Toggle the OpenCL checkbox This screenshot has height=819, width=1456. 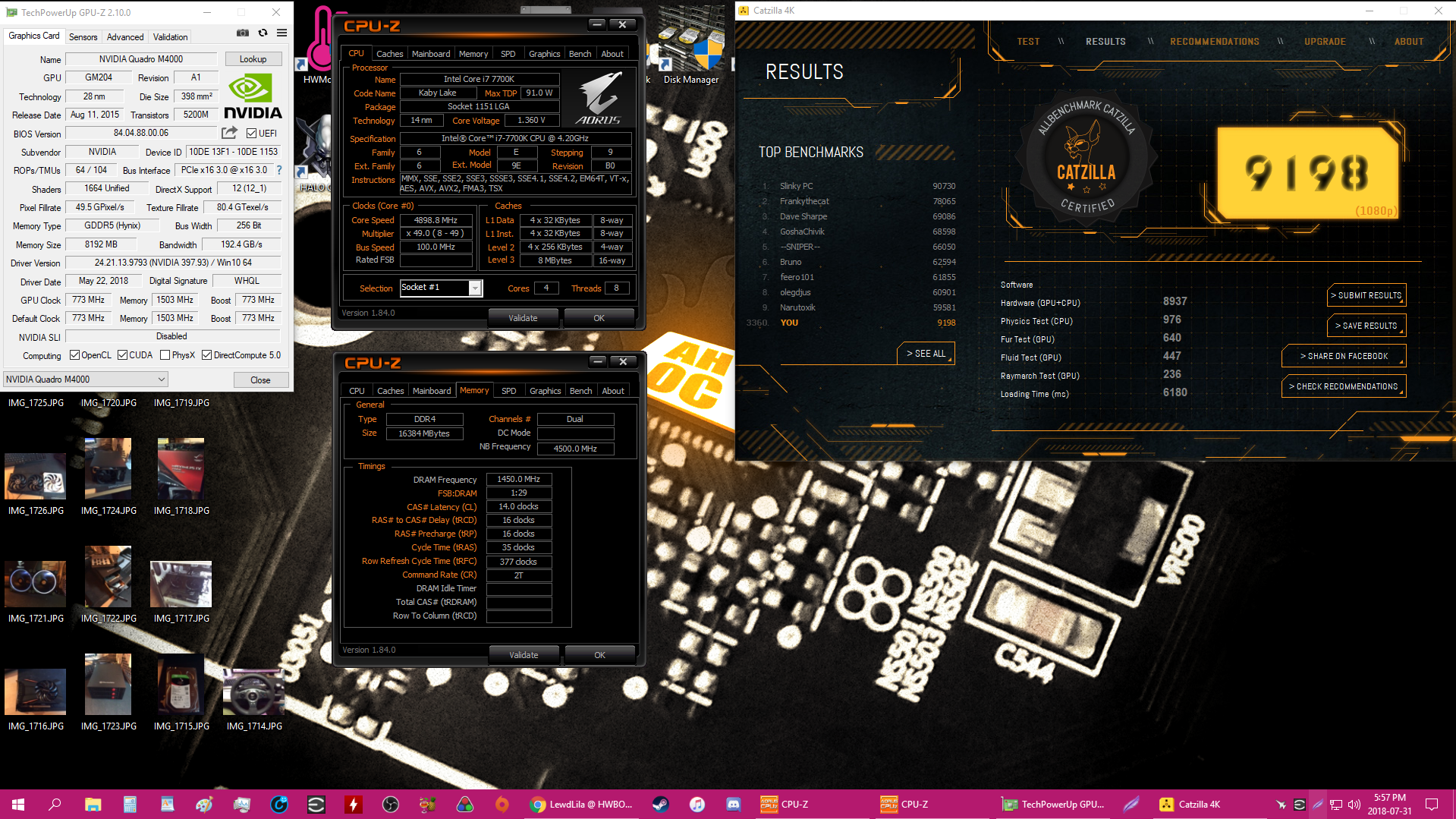click(x=74, y=354)
